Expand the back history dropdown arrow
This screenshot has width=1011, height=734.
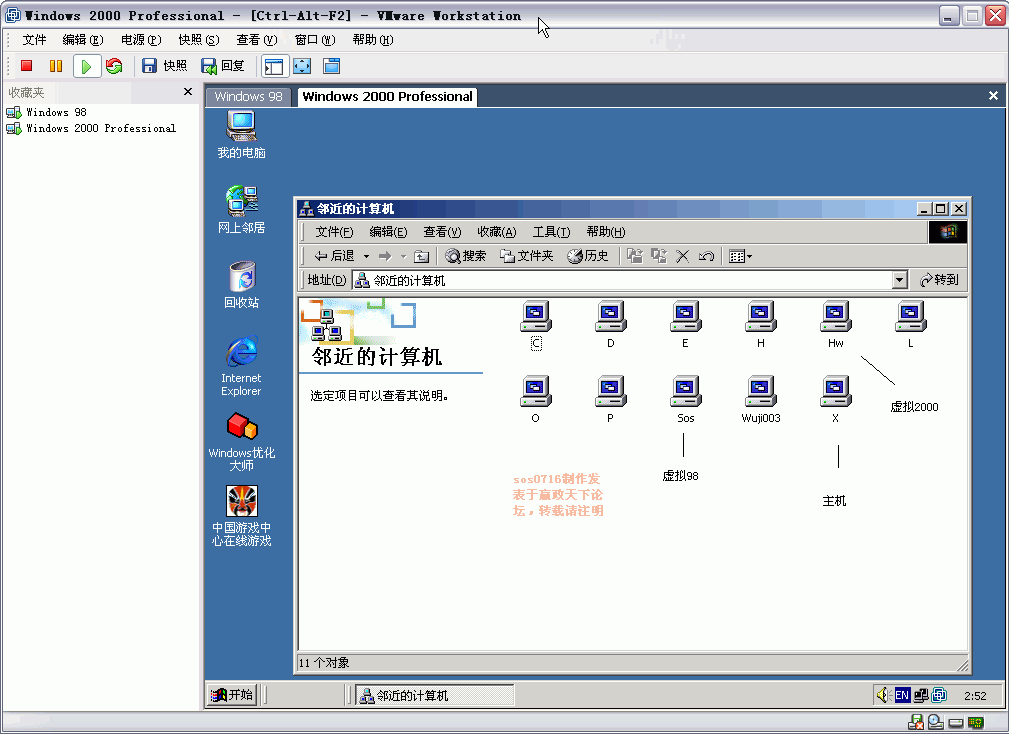[x=366, y=256]
